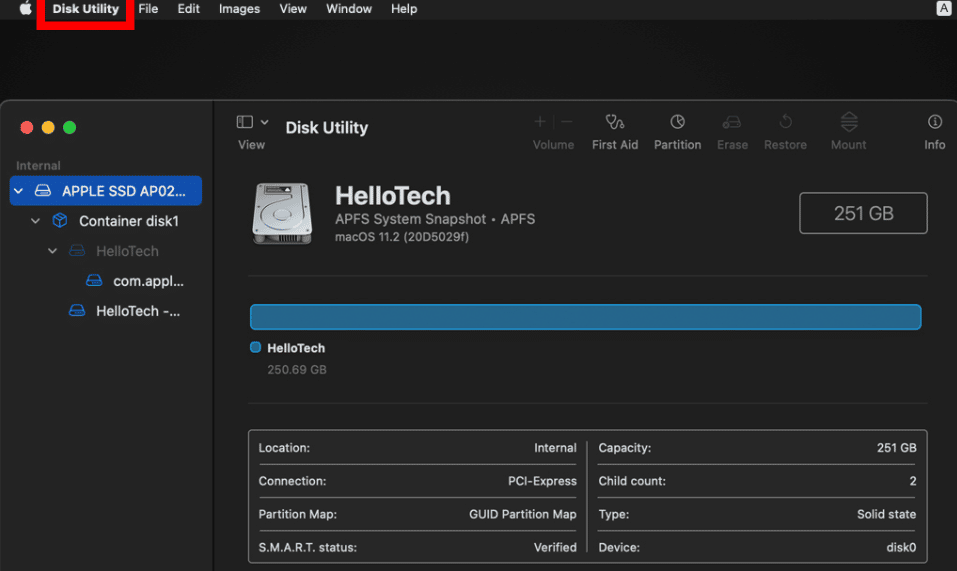Click the blue HelloTech legend swatch
957x571 pixels.
point(255,347)
